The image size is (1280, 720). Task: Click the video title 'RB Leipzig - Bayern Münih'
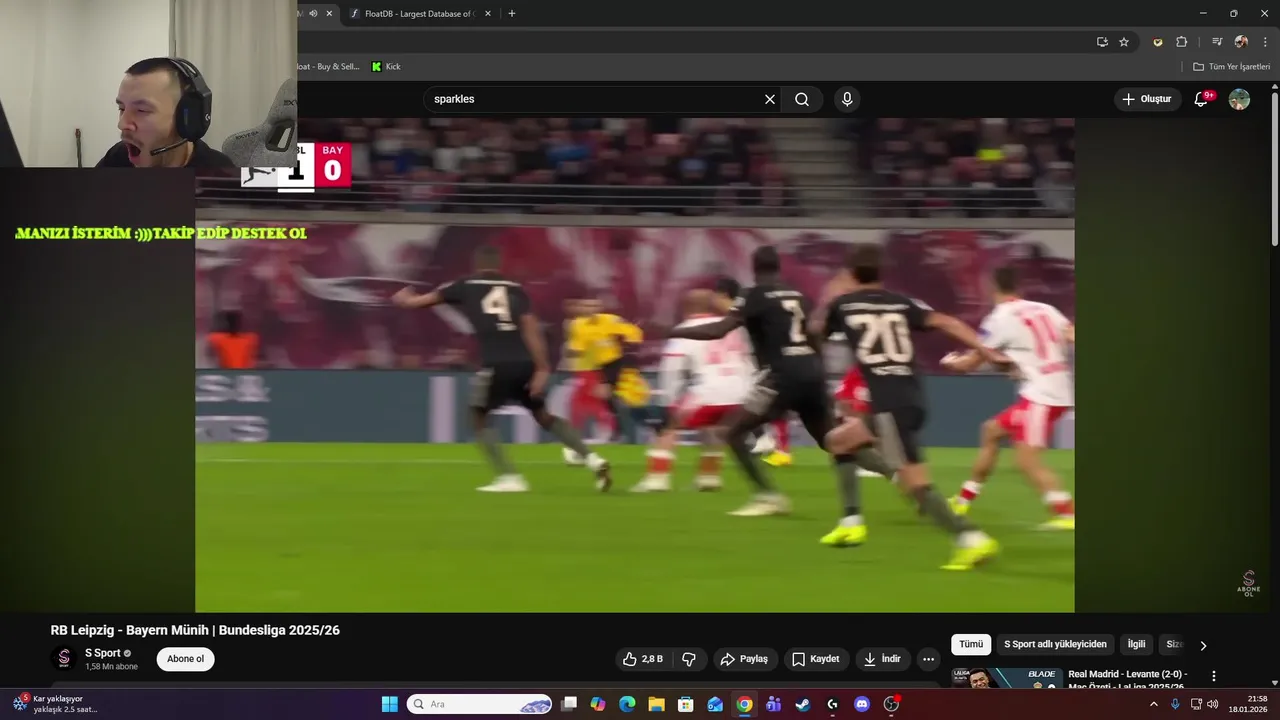pyautogui.click(x=195, y=630)
